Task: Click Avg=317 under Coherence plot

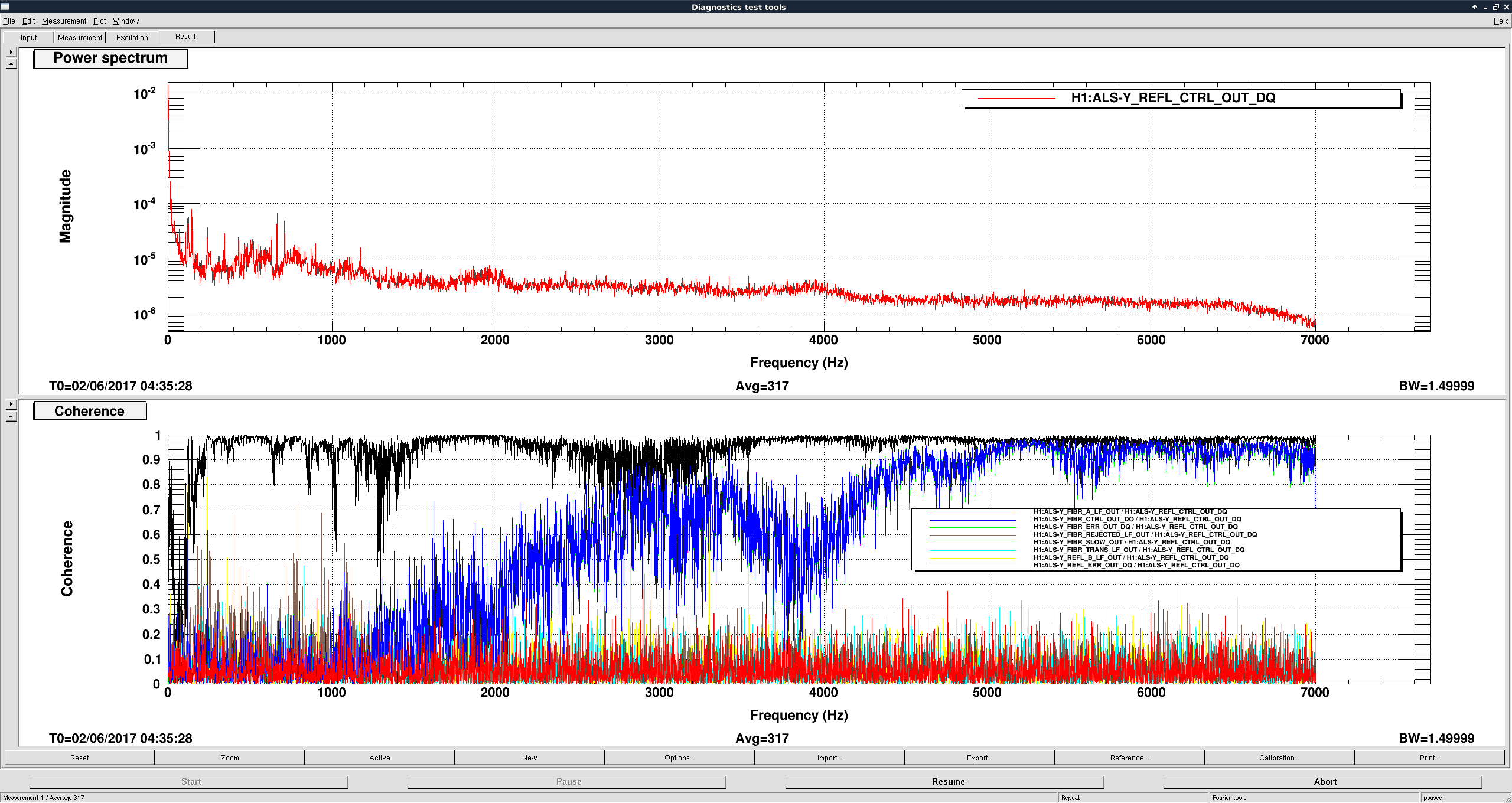Action: pyautogui.click(x=762, y=739)
